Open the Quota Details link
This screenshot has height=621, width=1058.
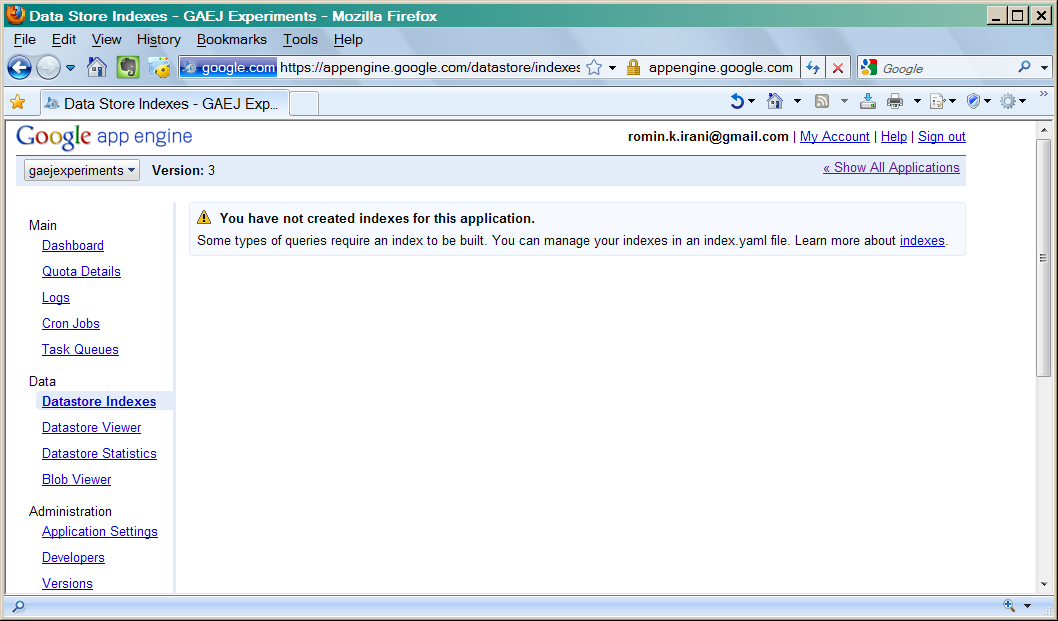point(81,271)
